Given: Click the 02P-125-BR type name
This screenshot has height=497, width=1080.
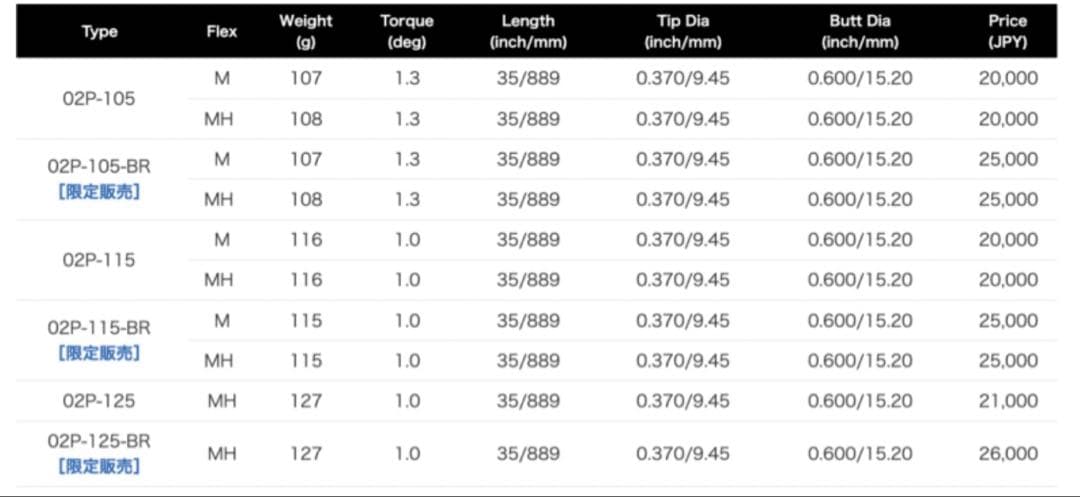Looking at the screenshot, I should click(99, 440).
